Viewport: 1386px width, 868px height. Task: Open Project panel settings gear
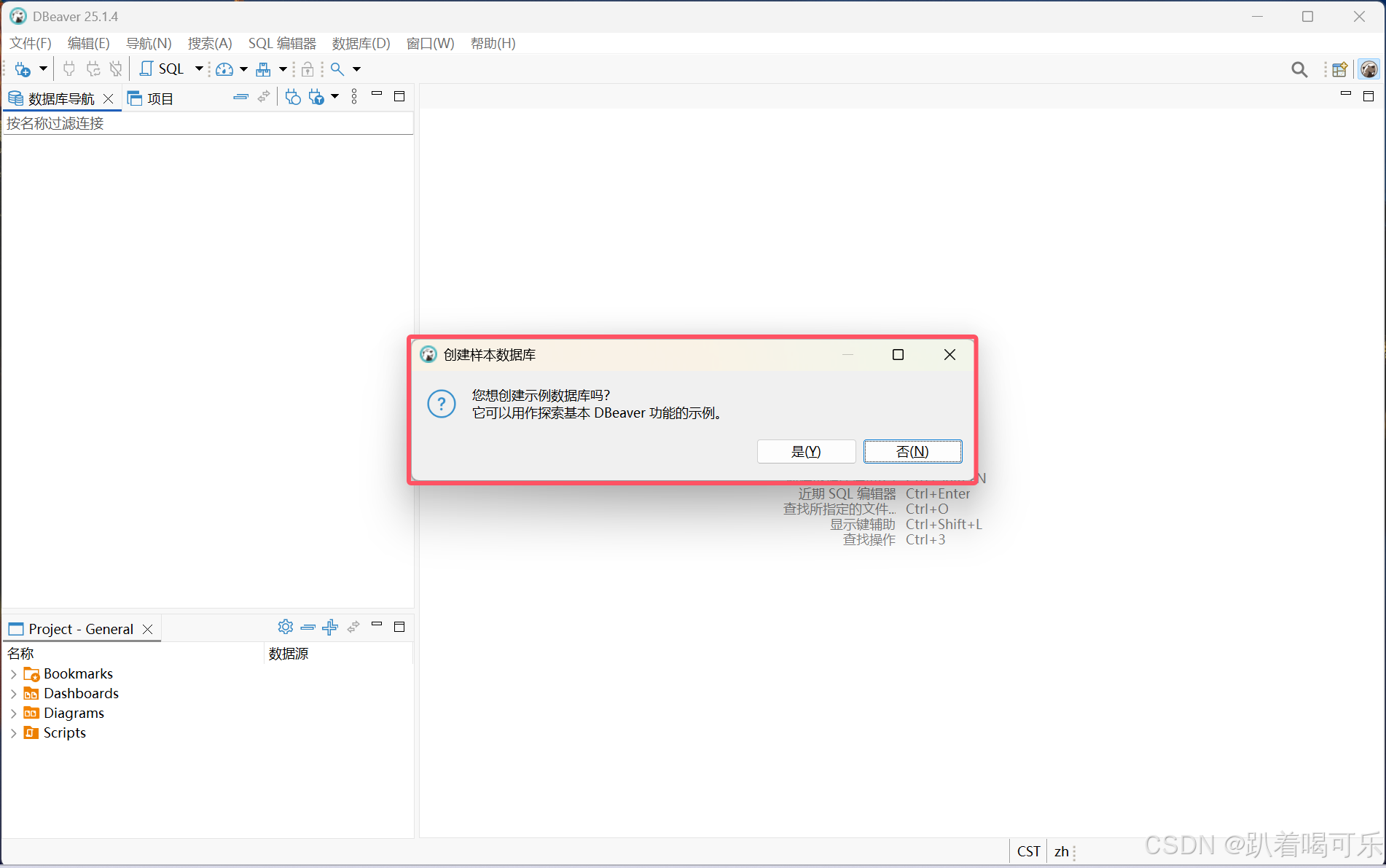pyautogui.click(x=285, y=627)
